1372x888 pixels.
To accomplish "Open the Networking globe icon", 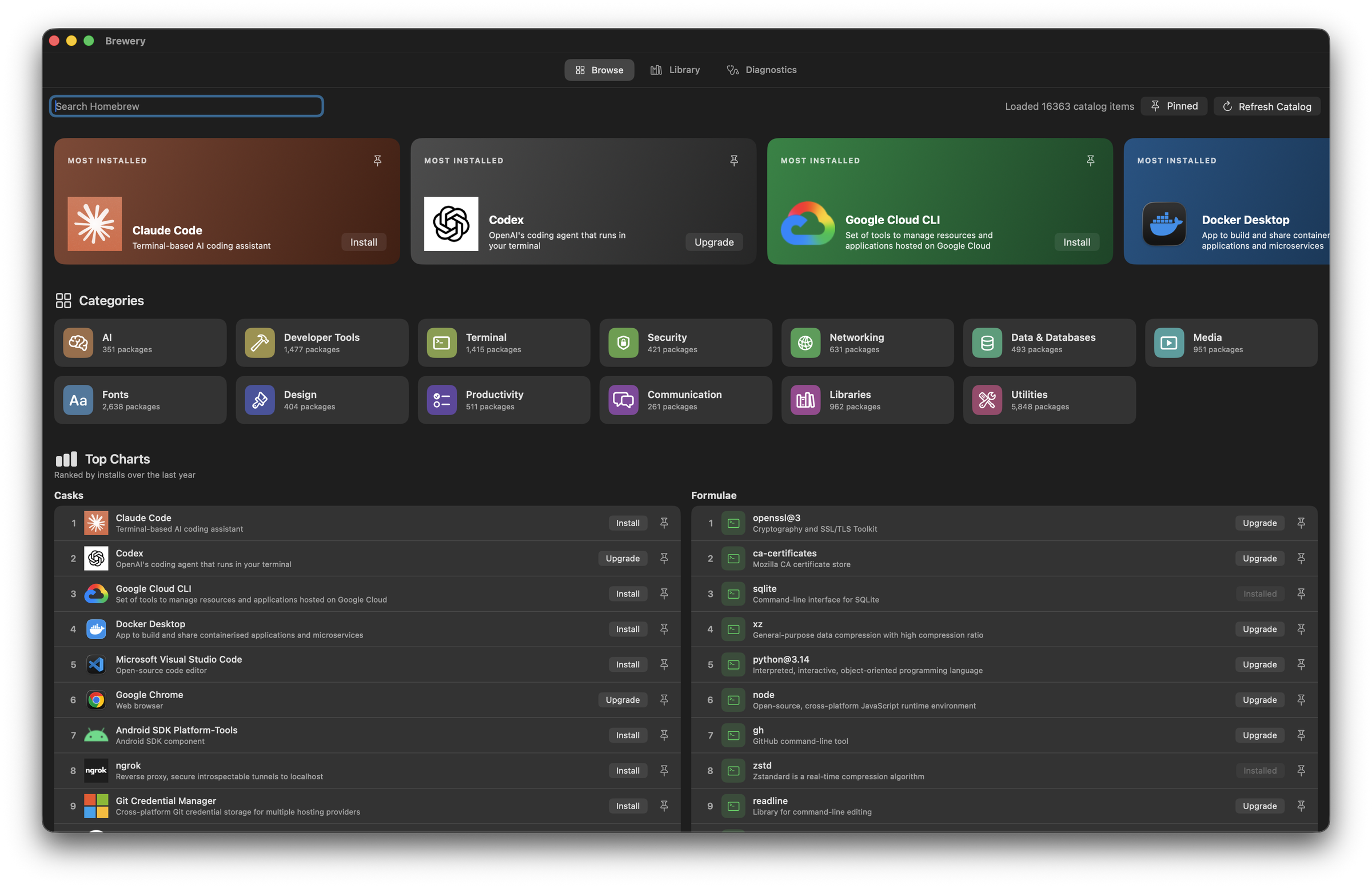I will [x=805, y=343].
